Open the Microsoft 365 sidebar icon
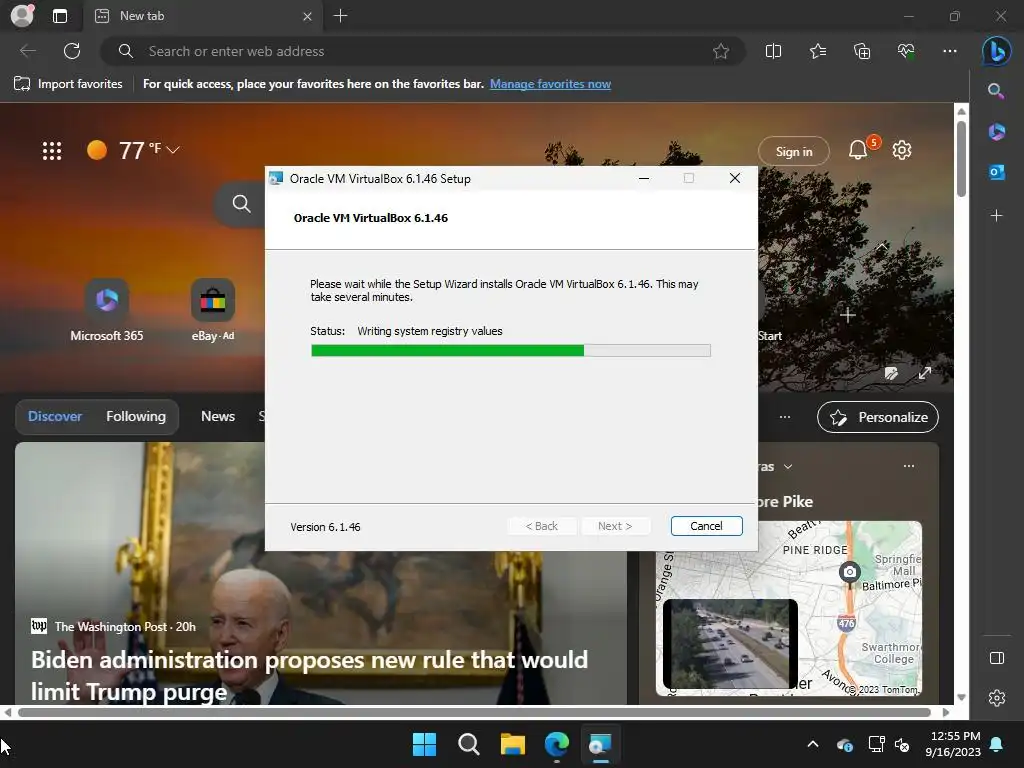Screen dimensions: 1024x768 click(x=996, y=132)
